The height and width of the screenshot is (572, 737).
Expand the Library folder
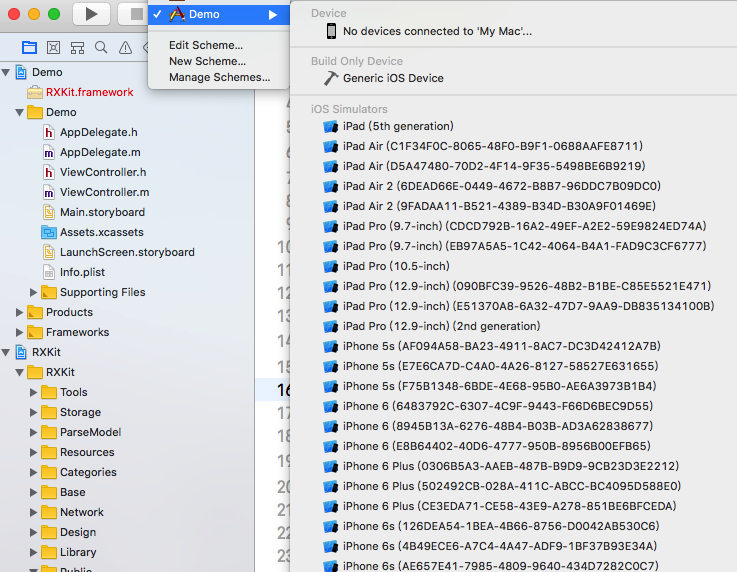pos(33,552)
